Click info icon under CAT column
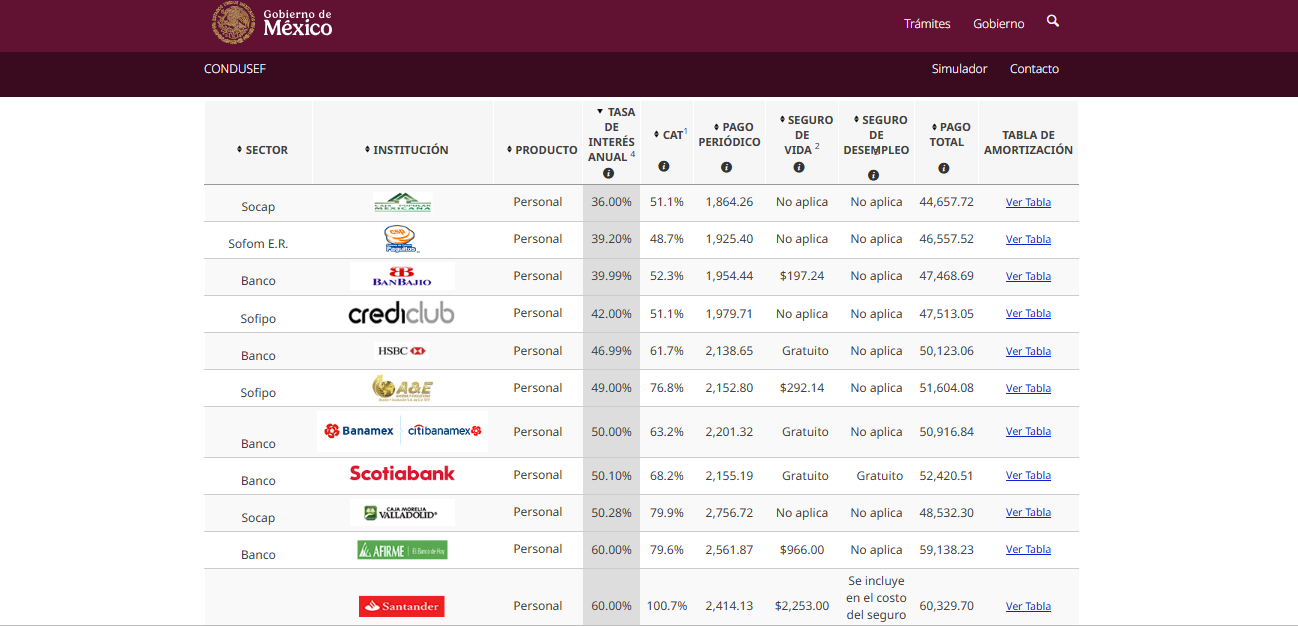 click(664, 166)
